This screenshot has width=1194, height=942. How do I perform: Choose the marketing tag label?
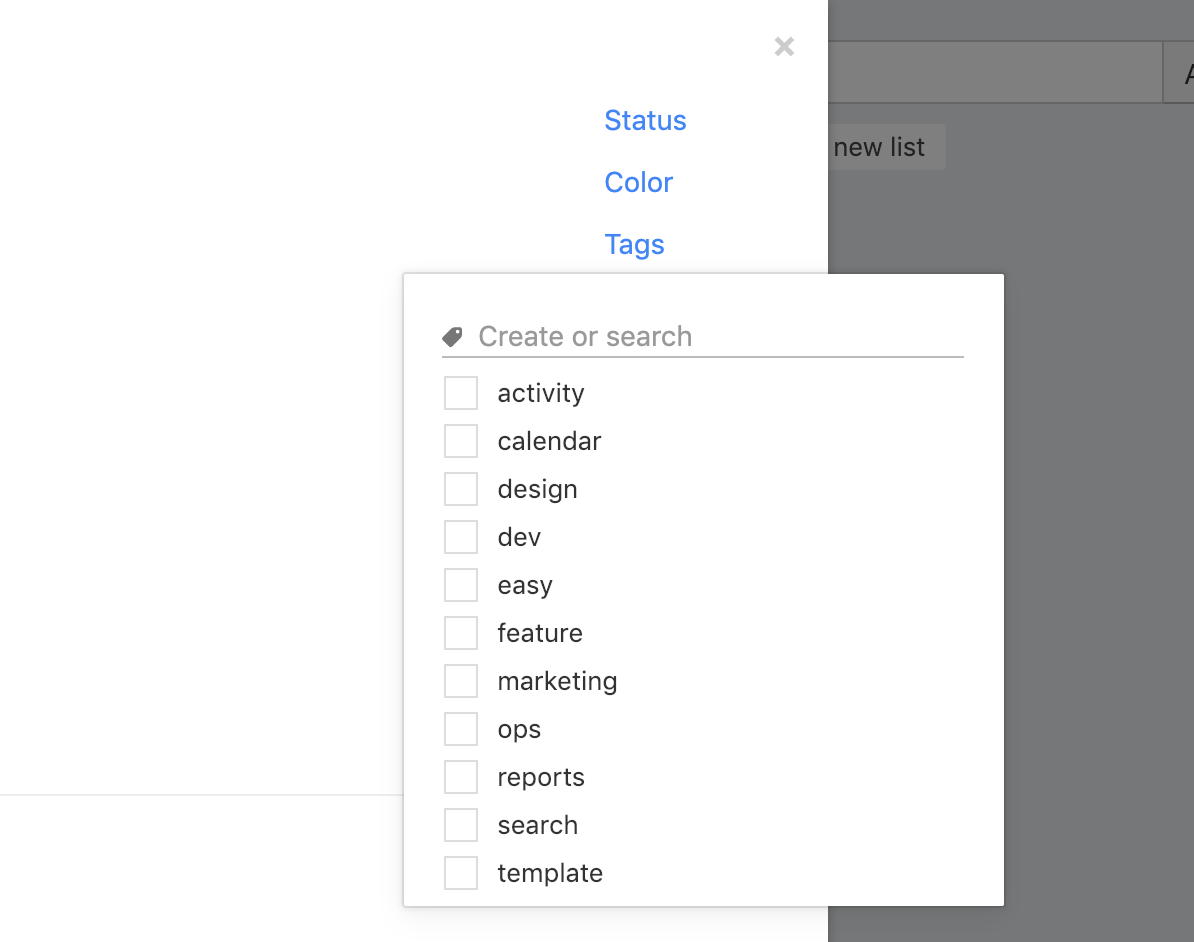point(557,682)
